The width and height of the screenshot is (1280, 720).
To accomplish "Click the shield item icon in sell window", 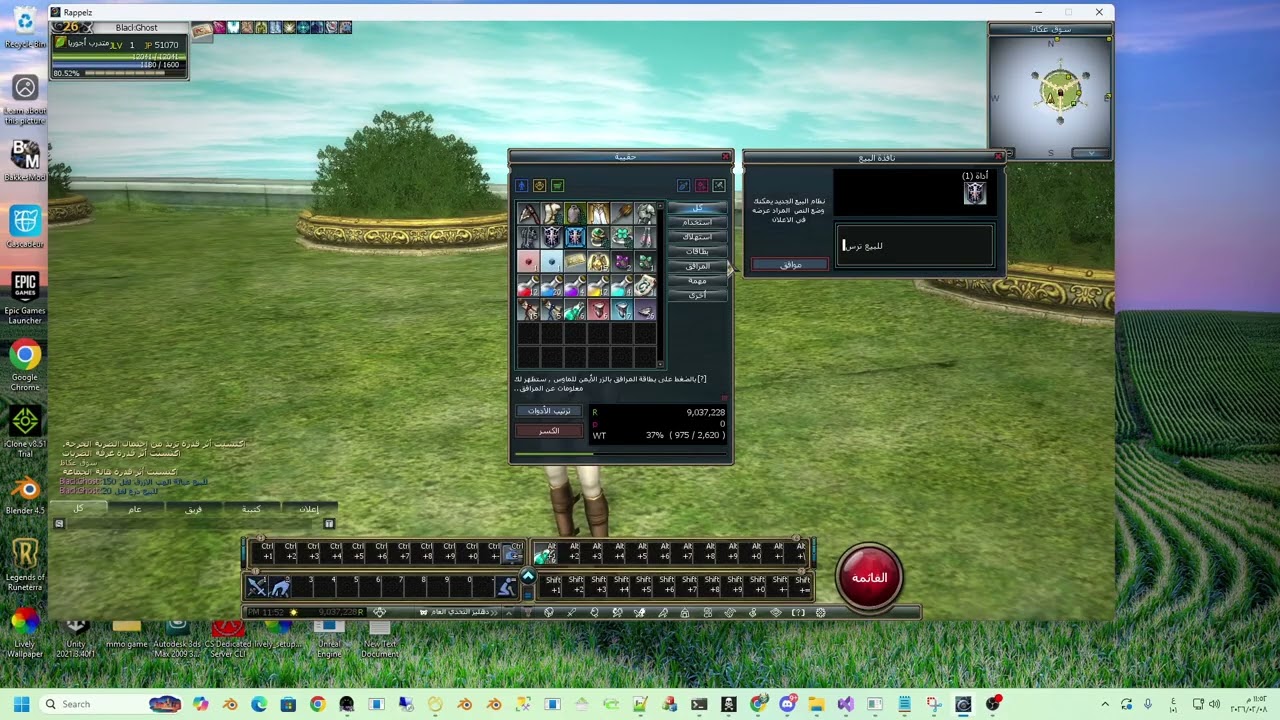I will (975, 194).
